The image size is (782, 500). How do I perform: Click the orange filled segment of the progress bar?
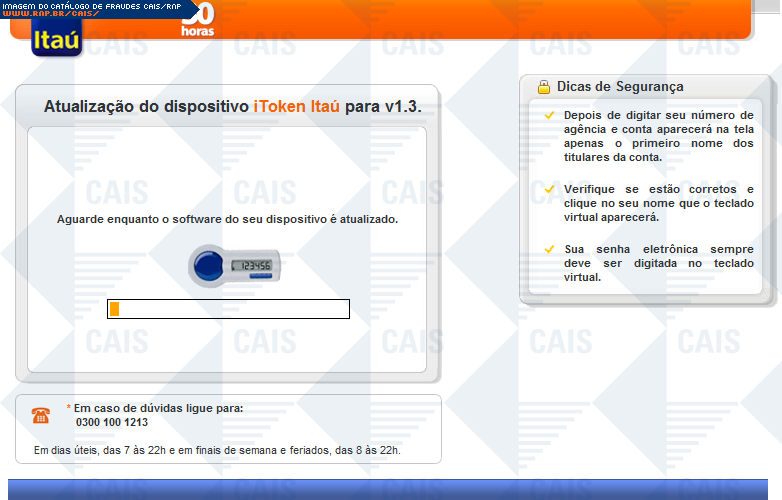[114, 309]
